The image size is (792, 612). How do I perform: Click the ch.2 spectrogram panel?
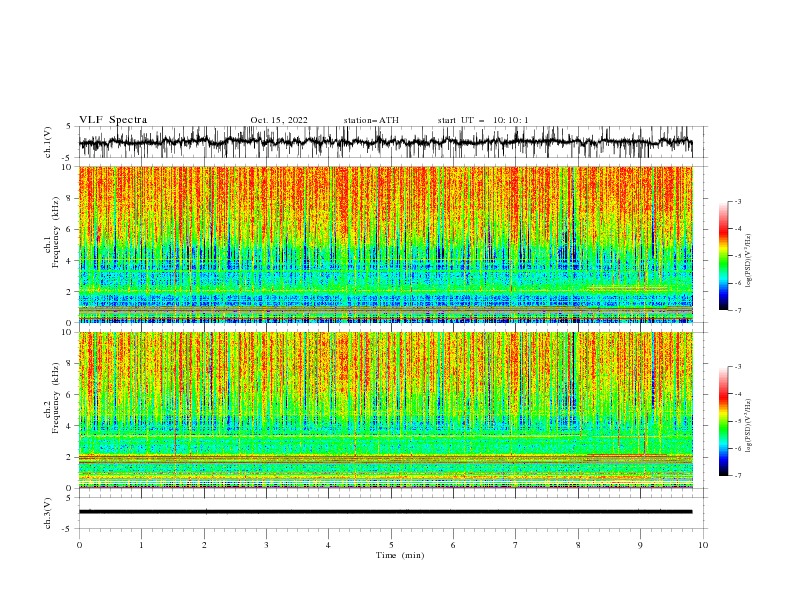coord(386,410)
